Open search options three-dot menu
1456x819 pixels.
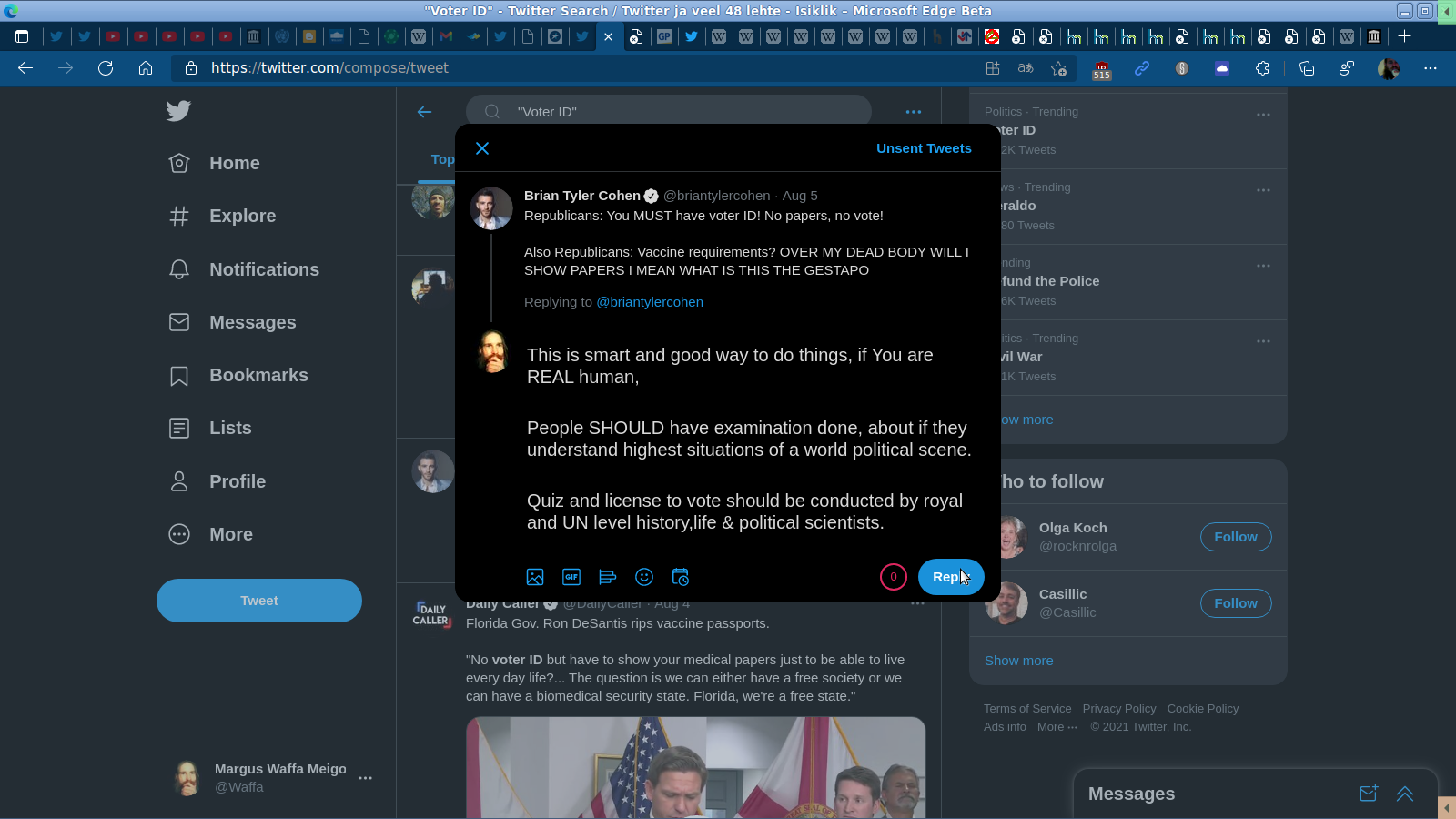914,112
